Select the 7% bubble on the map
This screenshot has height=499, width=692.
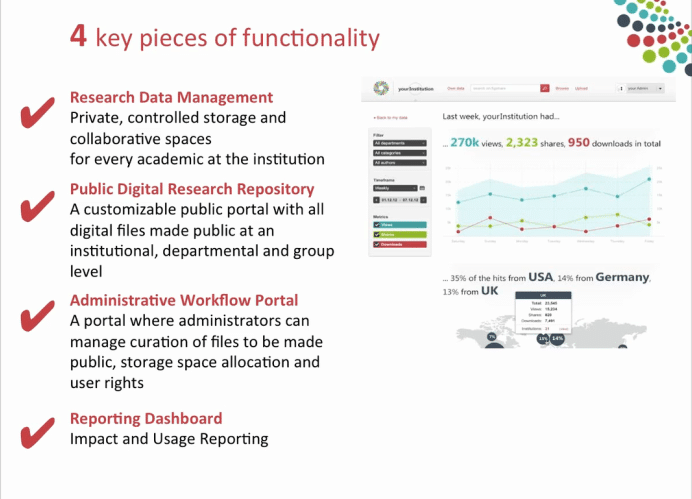[492, 337]
